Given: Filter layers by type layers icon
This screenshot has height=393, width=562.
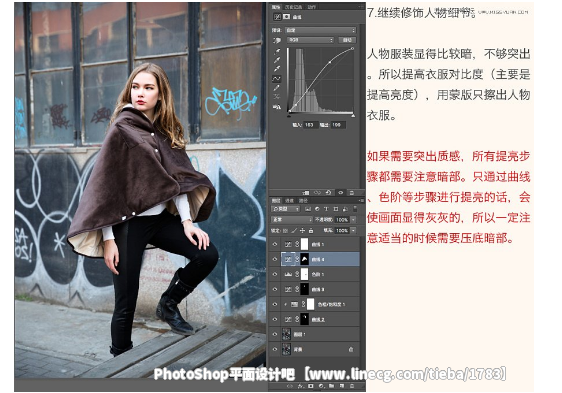Looking at the screenshot, I should point(327,209).
